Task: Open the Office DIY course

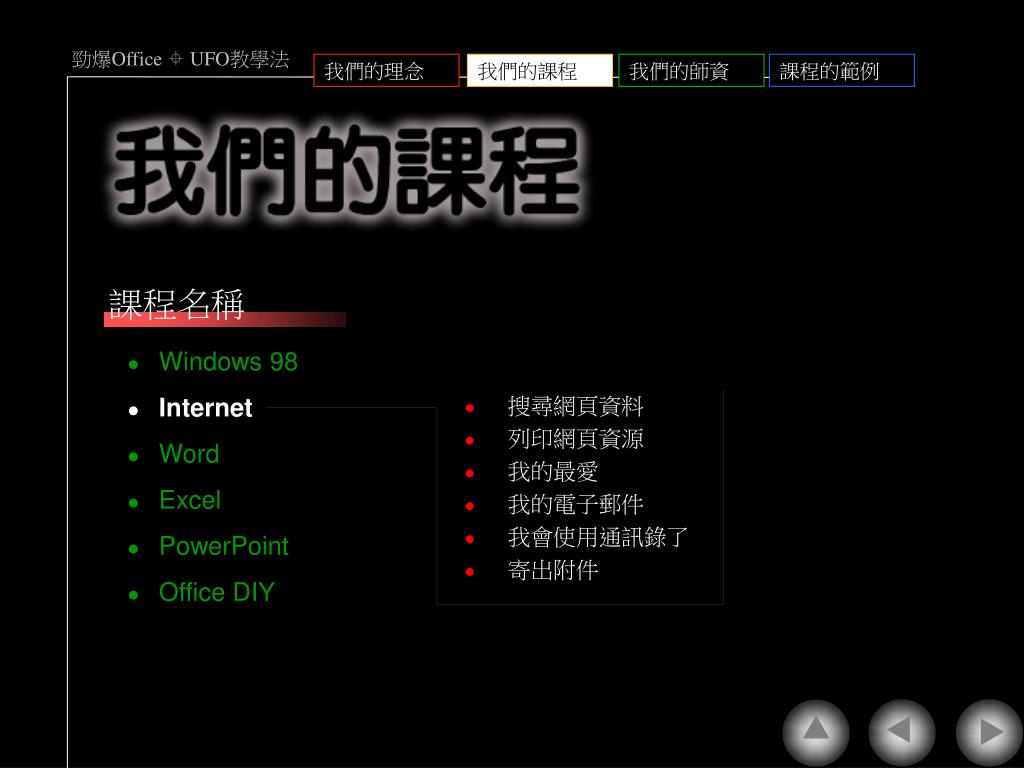Action: [x=216, y=592]
